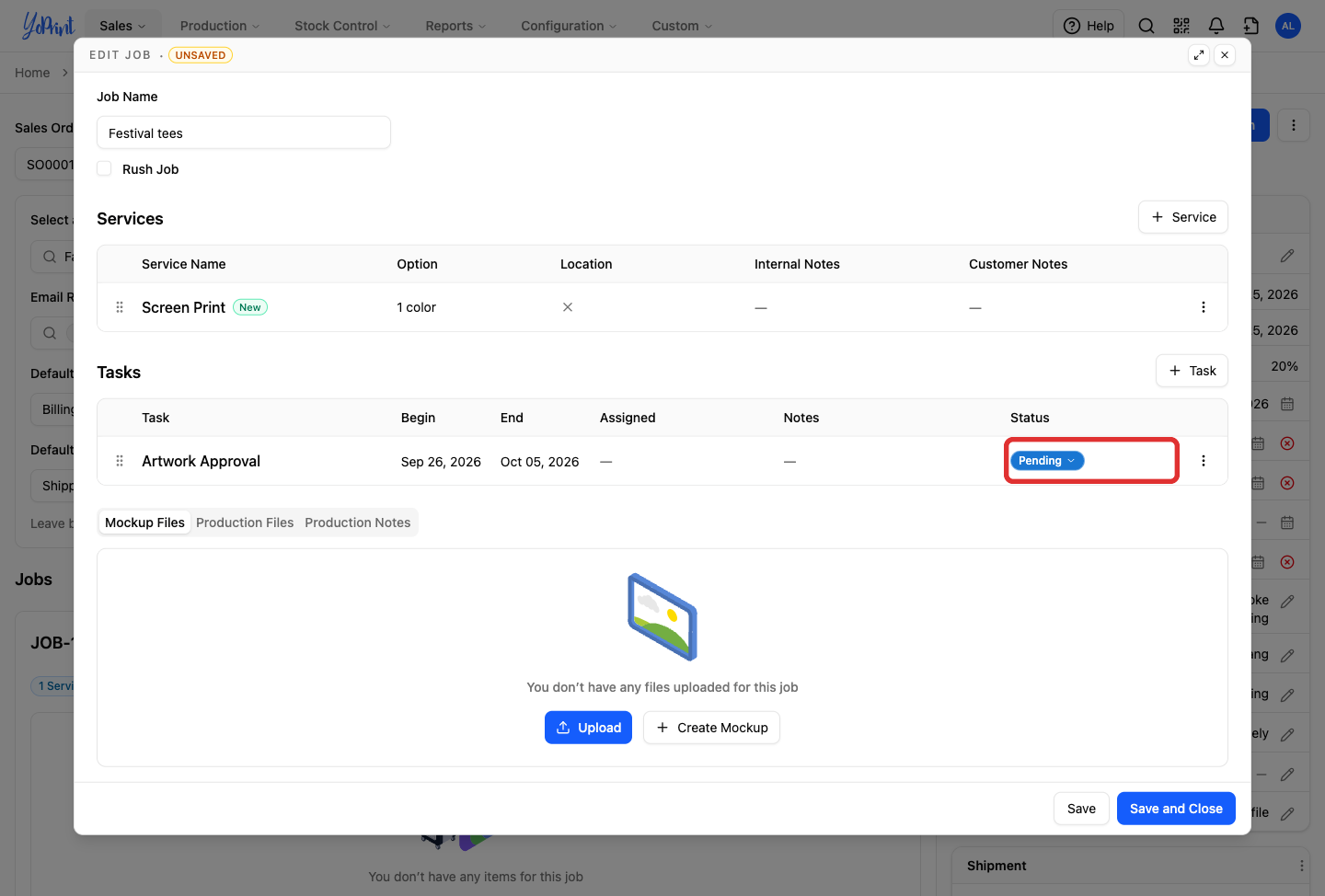The height and width of the screenshot is (896, 1325).
Task: Grab the Screen Print row drag handle
Action: pyautogui.click(x=120, y=307)
